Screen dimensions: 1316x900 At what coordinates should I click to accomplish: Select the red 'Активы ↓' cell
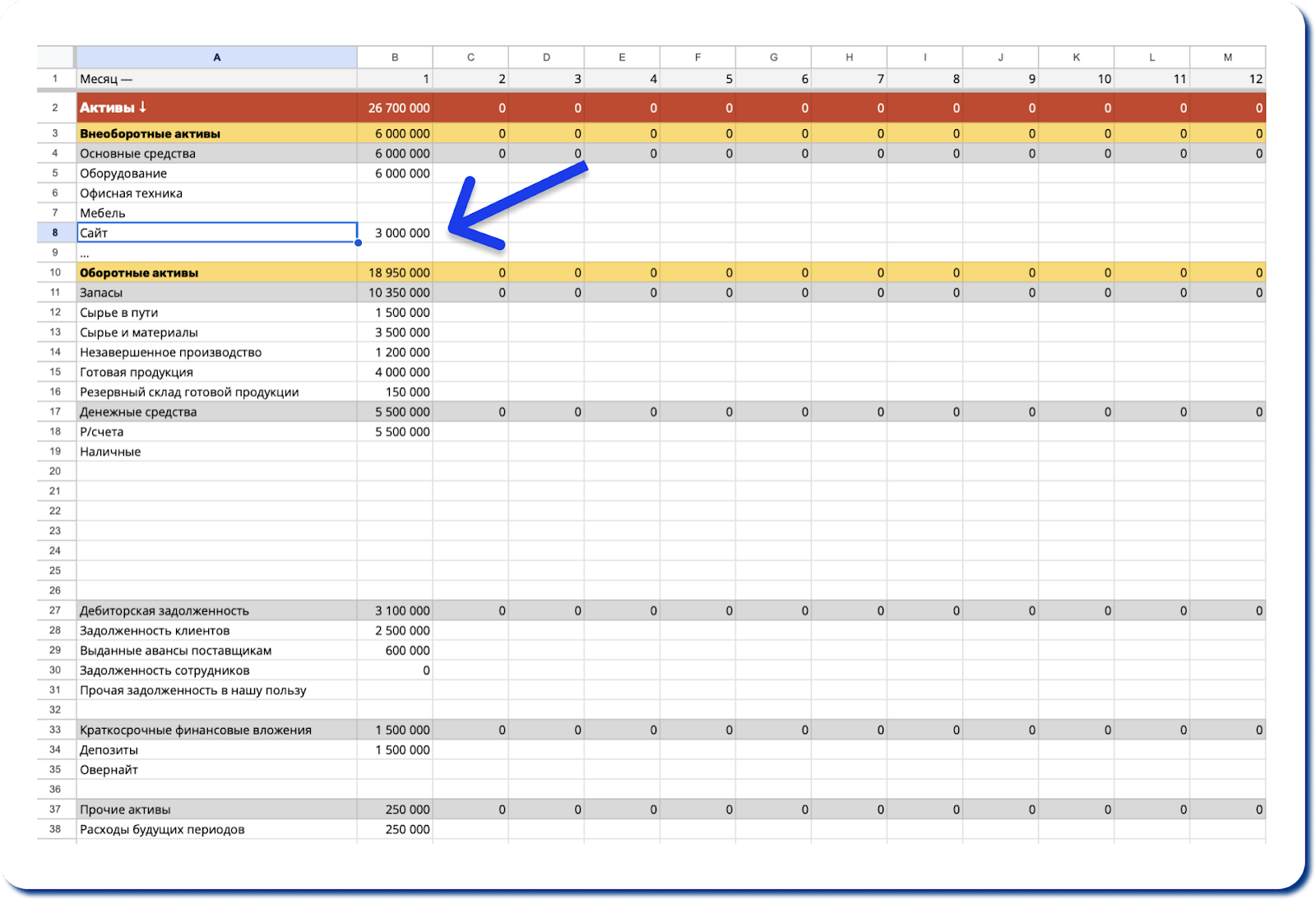pyautogui.click(x=217, y=108)
